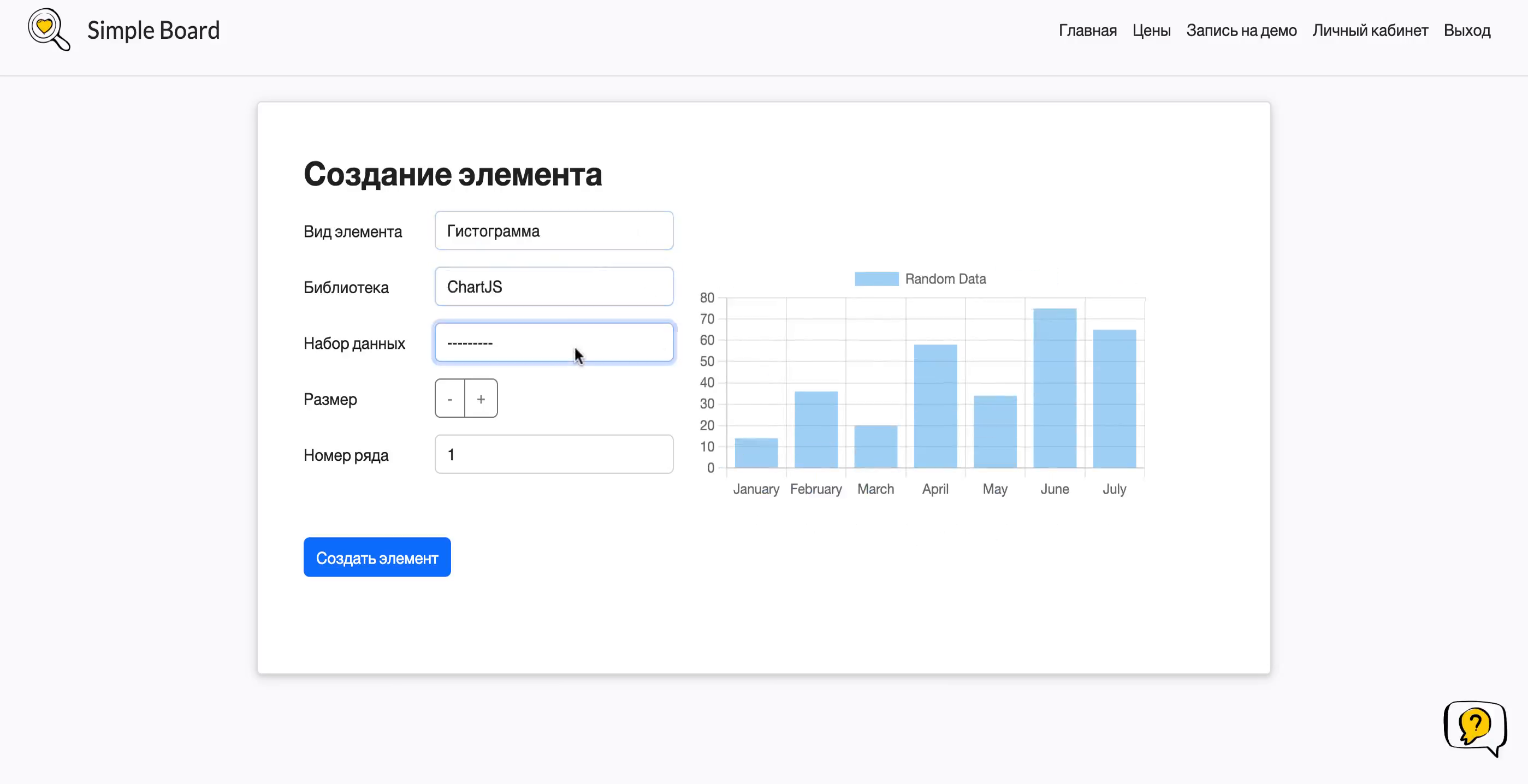
Task: Click the June axis label
Action: coord(1055,489)
